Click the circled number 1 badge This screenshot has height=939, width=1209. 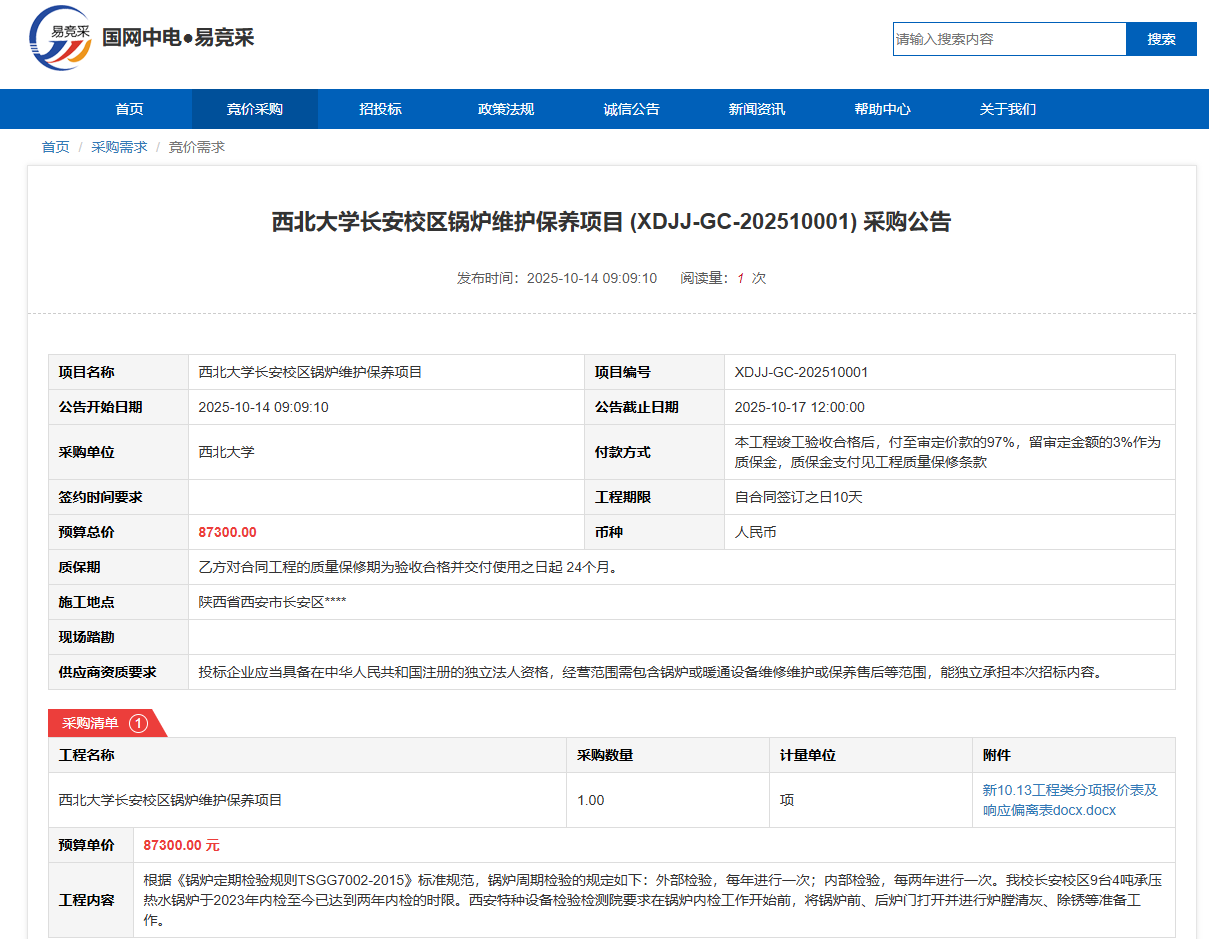coord(138,723)
